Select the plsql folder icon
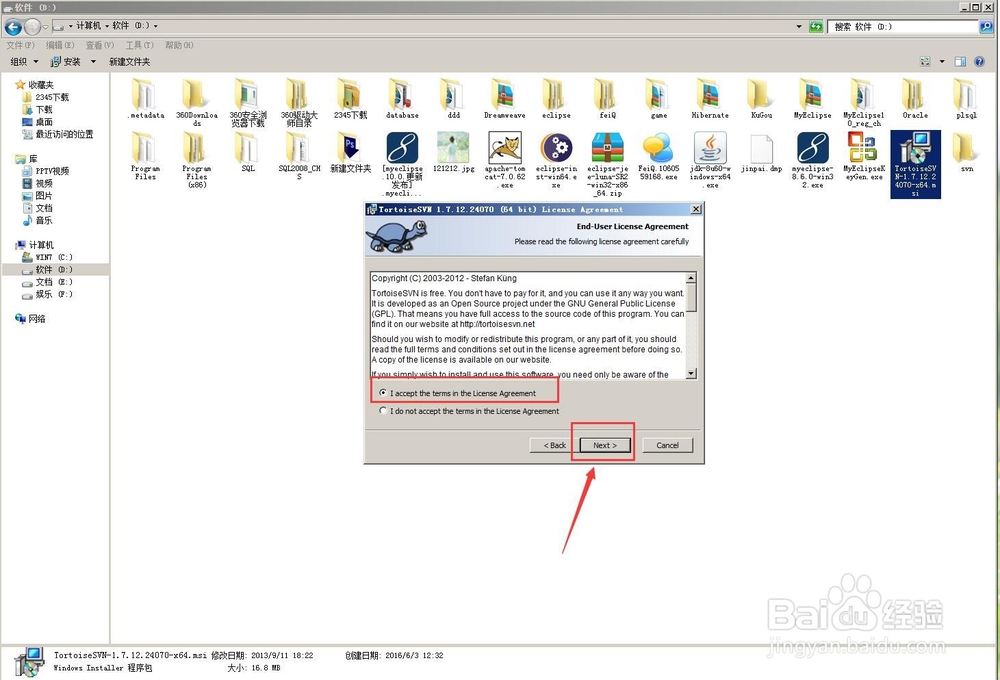Screen dimensions: 1000x680 (x=966, y=94)
